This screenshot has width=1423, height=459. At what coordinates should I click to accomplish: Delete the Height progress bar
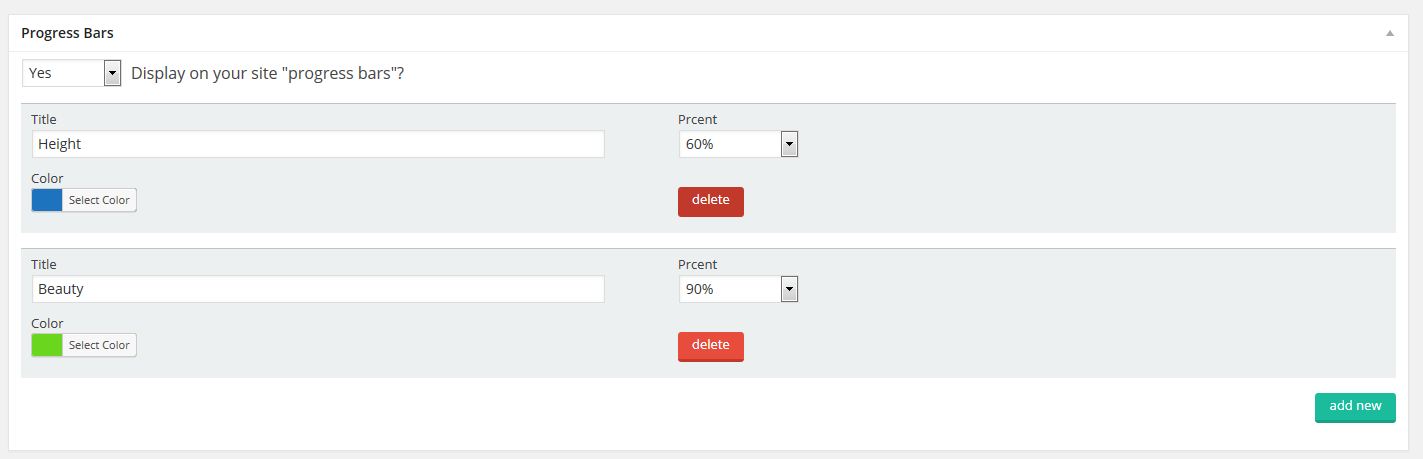coord(711,201)
